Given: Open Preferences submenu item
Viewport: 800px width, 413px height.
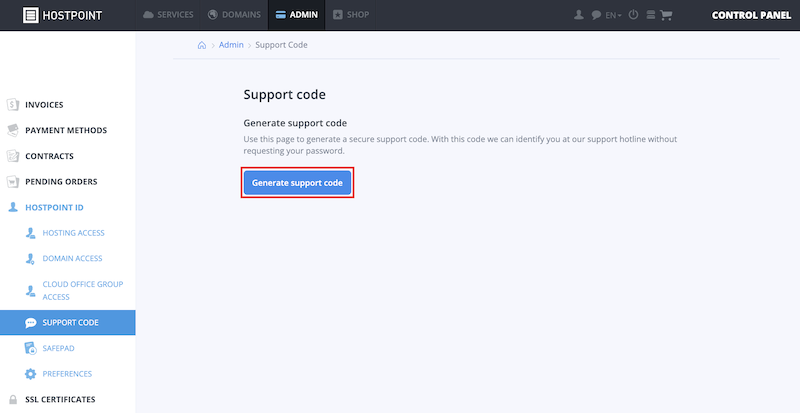Looking at the screenshot, I should pyautogui.click(x=67, y=374).
